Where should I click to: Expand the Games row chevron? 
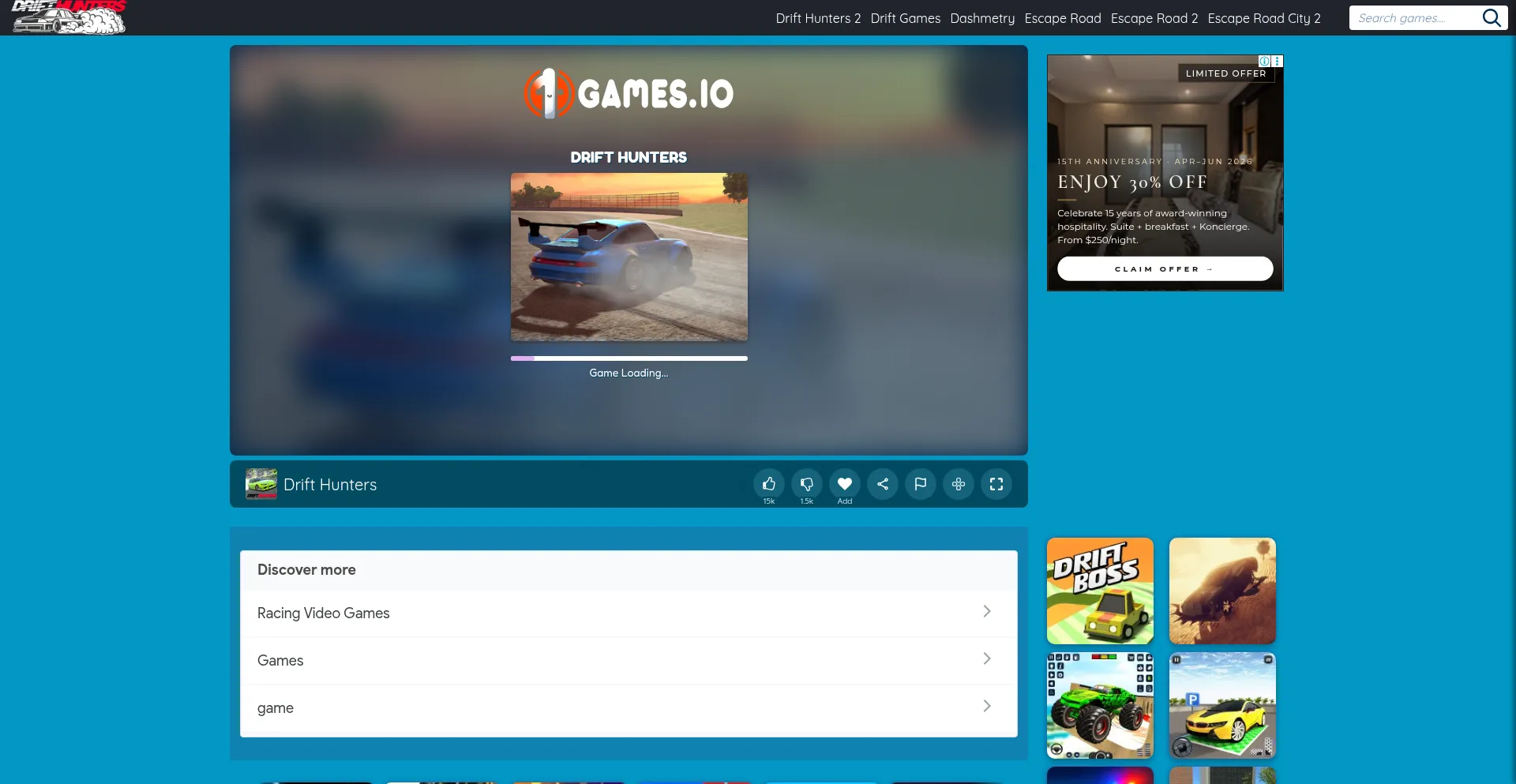click(x=987, y=659)
